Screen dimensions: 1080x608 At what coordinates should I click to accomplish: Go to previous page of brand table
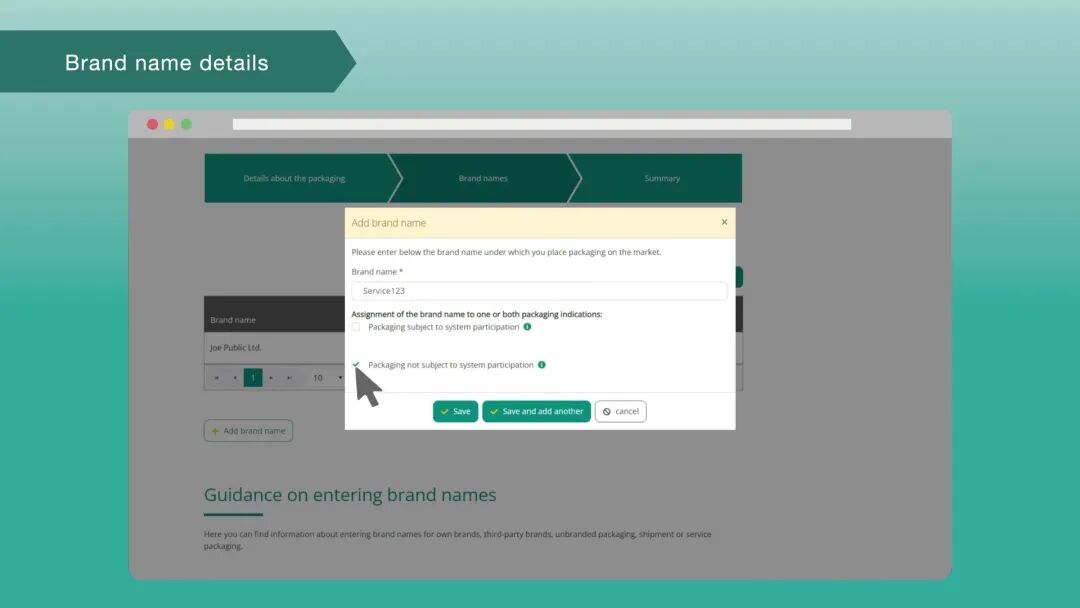[x=235, y=377]
